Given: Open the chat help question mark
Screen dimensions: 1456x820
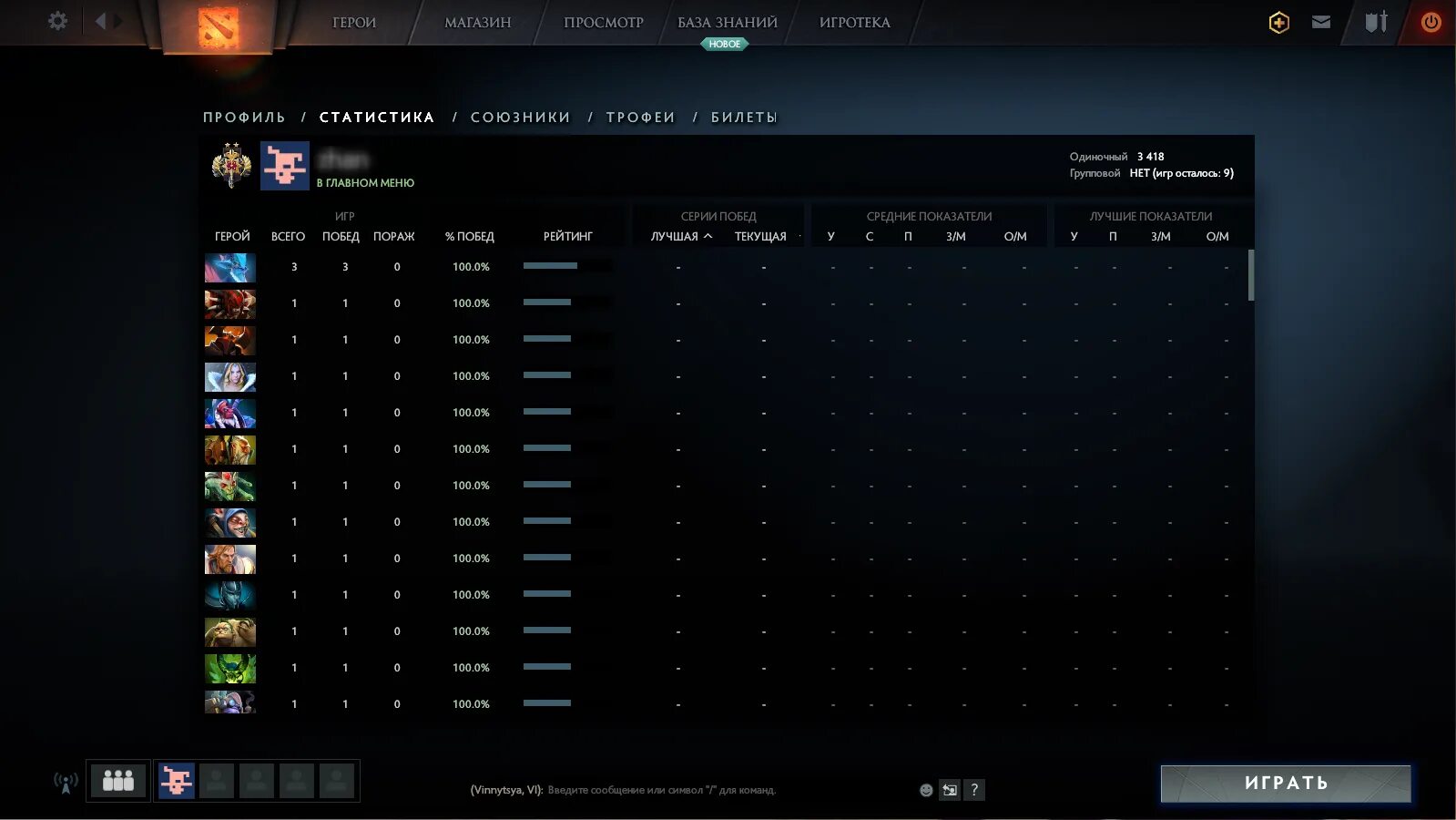Looking at the screenshot, I should coord(974,790).
